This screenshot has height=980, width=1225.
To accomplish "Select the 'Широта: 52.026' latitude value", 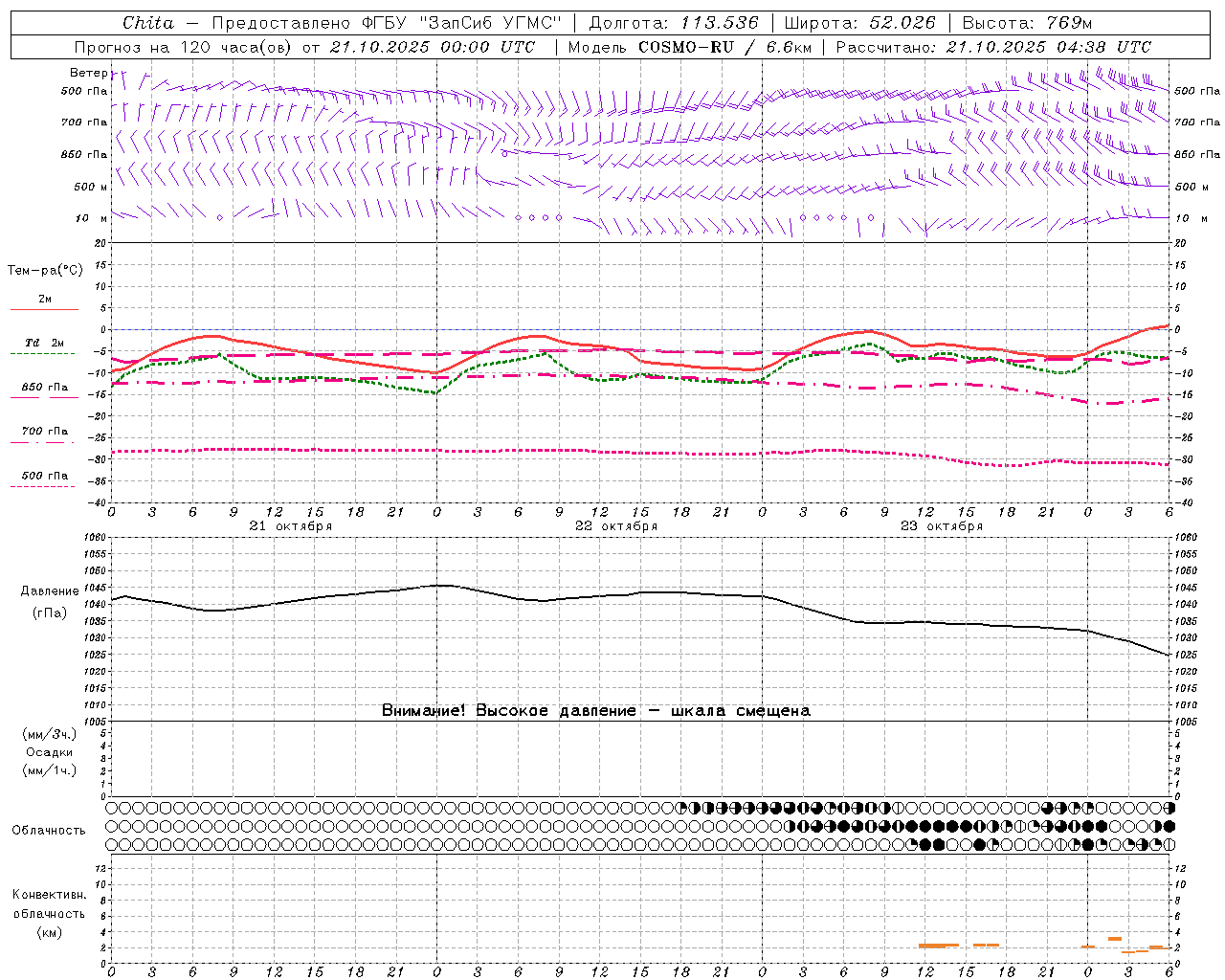I will pyautogui.click(x=860, y=23).
